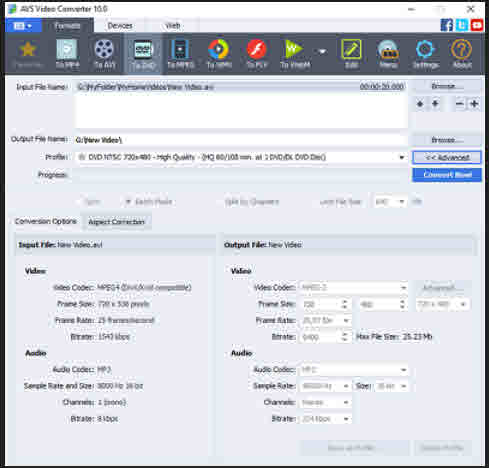Click Advanced button beside Video Codec
The height and width of the screenshot is (468, 489).
(x=443, y=287)
